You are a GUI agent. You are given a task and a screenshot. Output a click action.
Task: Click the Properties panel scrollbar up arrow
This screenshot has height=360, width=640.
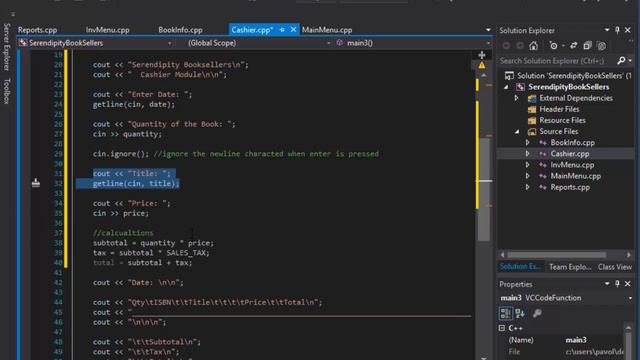[x=629, y=328]
